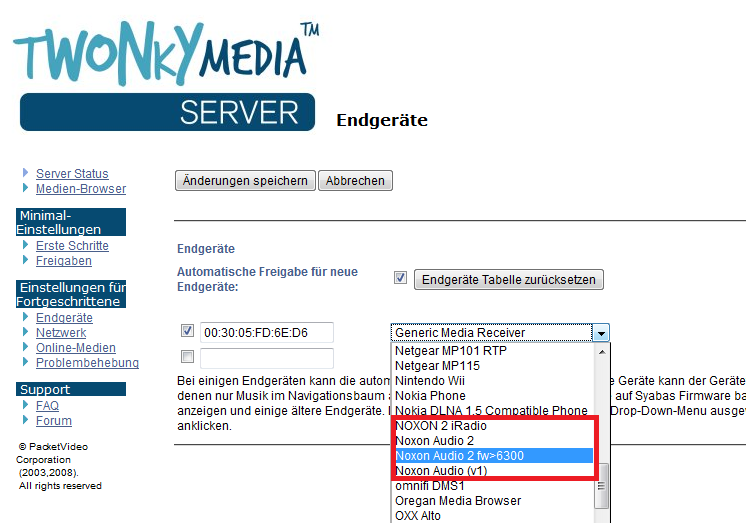Click the MAC address field 00:30:05:FD:6E:D6
Screen dimensions: 746x523
[x=267, y=333]
